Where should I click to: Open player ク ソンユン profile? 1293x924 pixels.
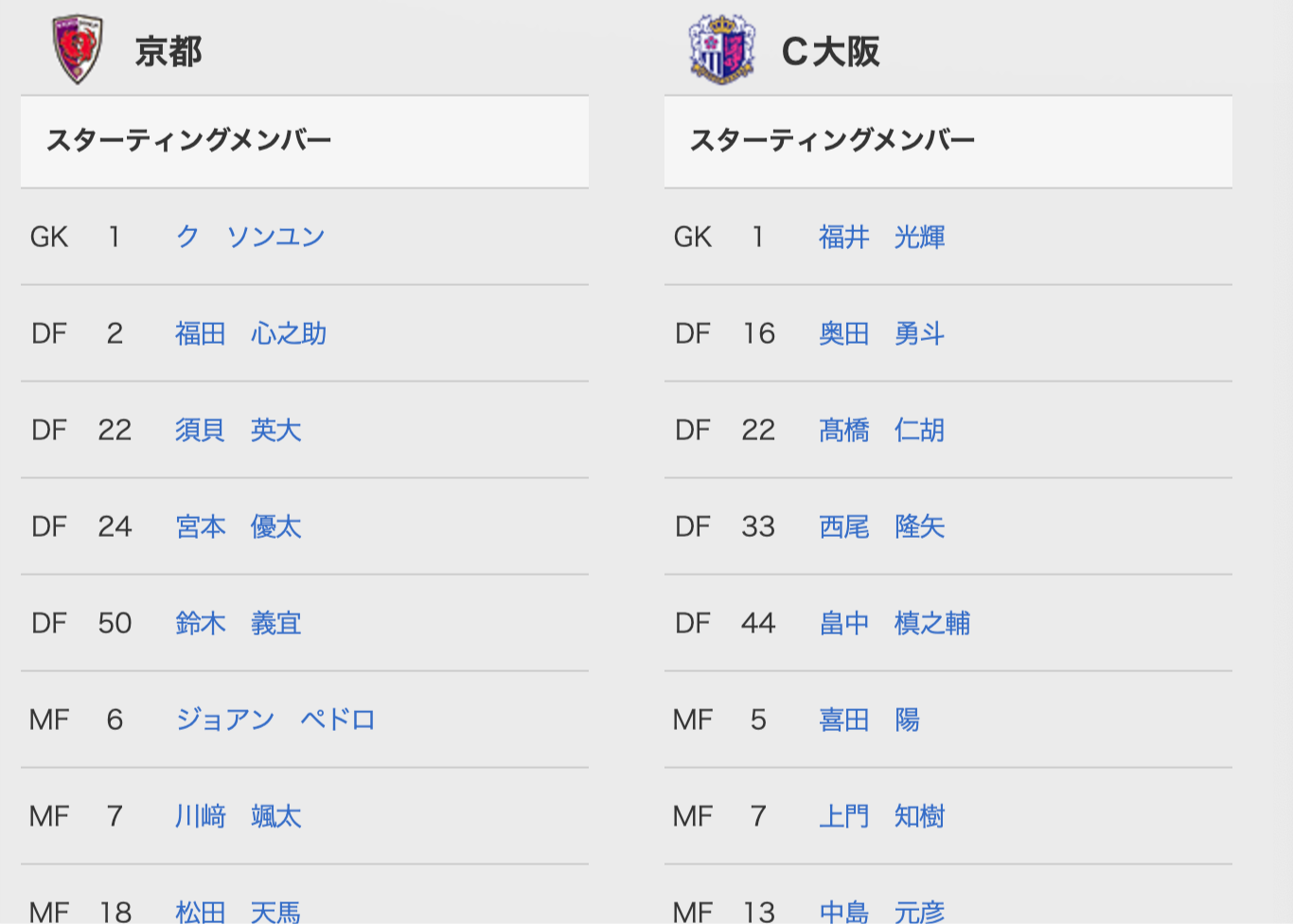[x=251, y=237]
